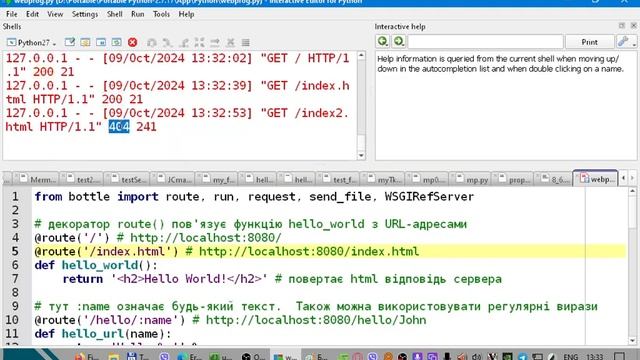Viewport: 640px width, 360px height.
Task: Click the greyed four-arrows debug icon
Action: pos(199,42)
